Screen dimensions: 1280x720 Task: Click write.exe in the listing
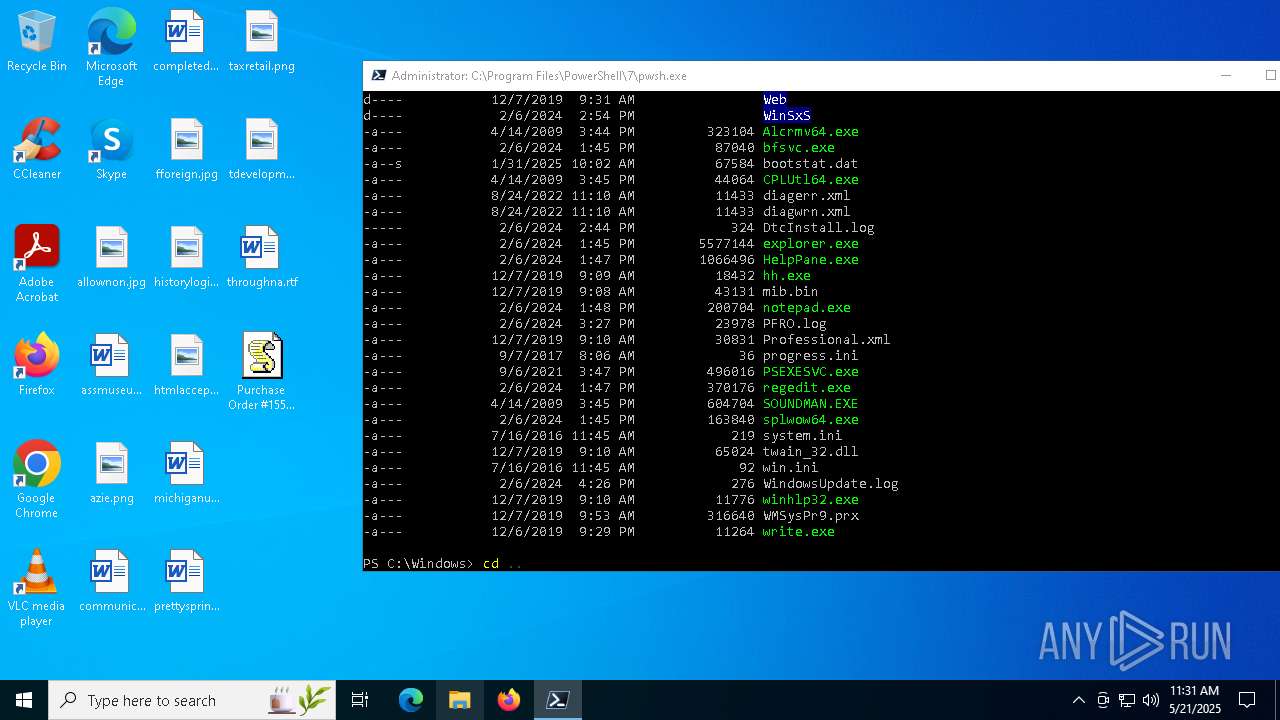[x=798, y=531]
